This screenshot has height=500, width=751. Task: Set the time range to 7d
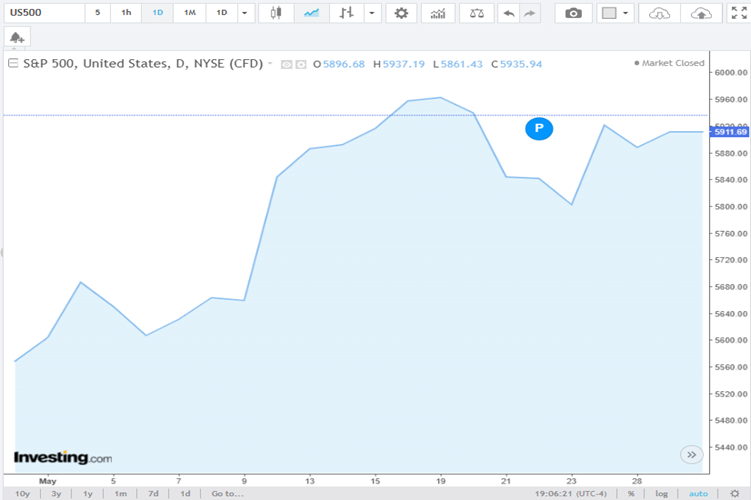[x=153, y=493]
